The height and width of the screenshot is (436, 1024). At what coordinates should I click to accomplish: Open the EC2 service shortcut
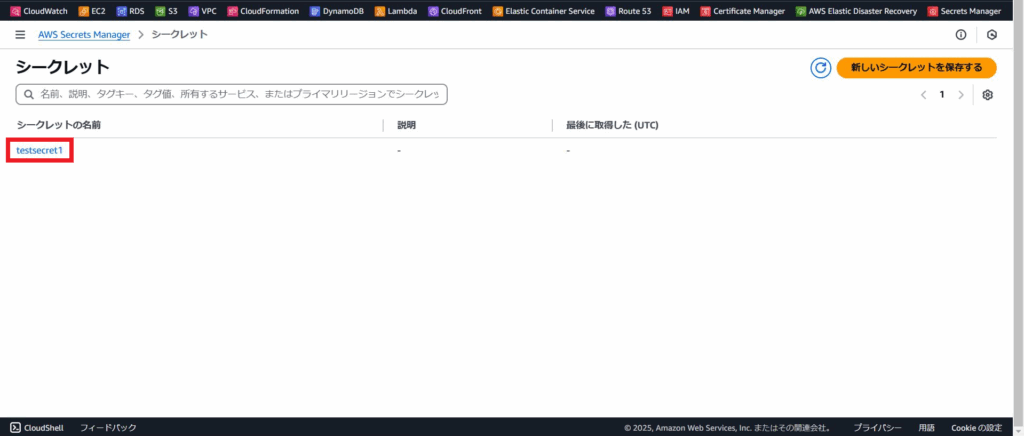coord(90,11)
